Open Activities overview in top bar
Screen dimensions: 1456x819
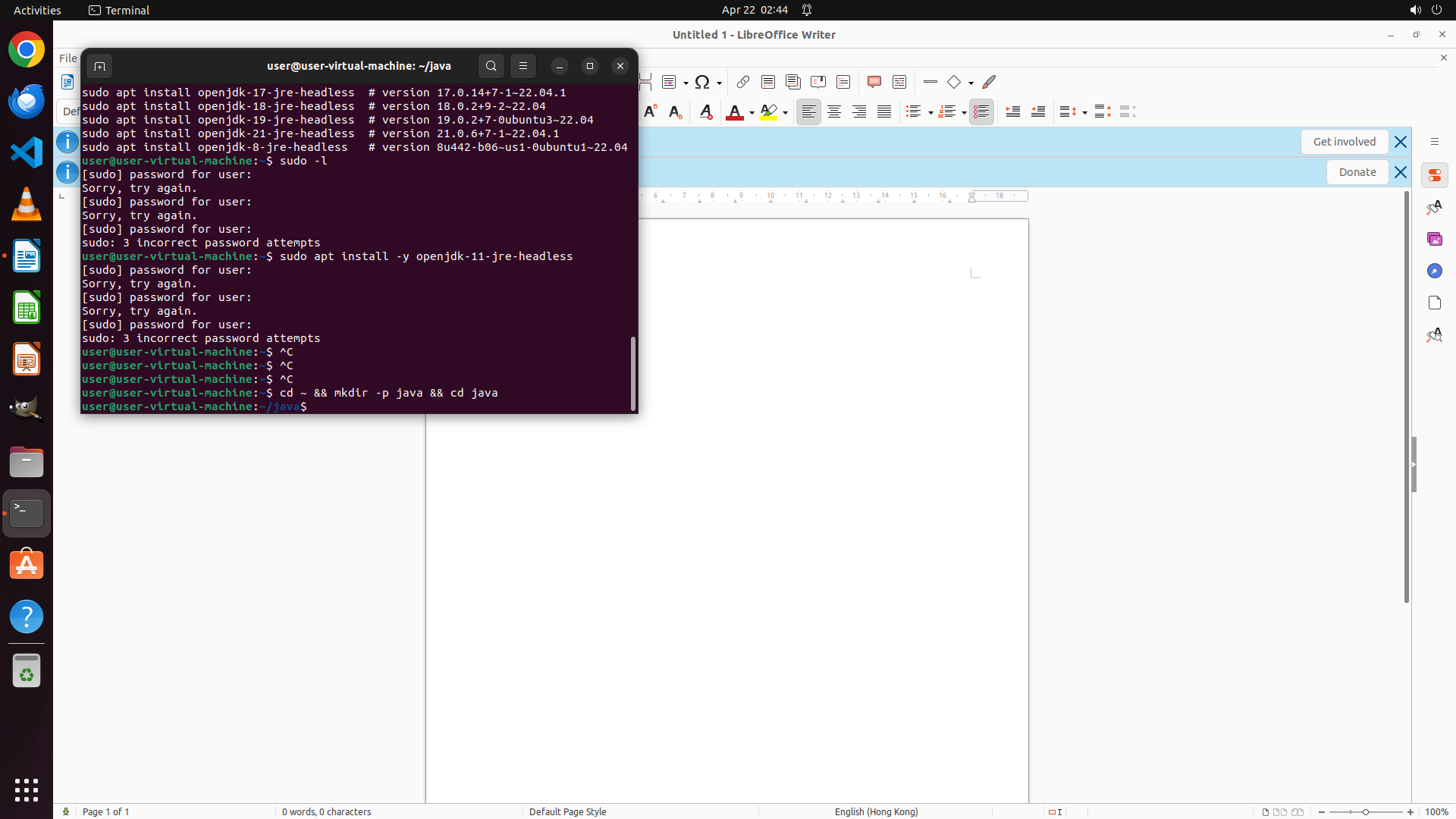pos(37,10)
